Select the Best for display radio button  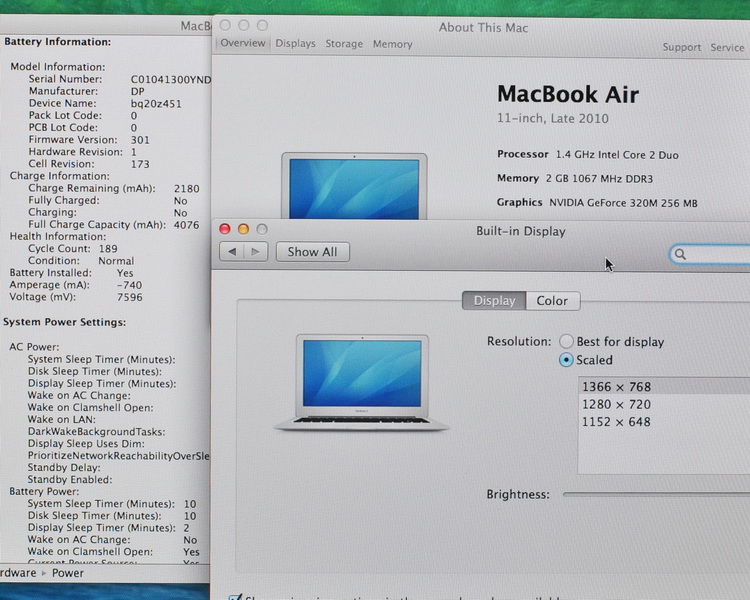point(566,341)
